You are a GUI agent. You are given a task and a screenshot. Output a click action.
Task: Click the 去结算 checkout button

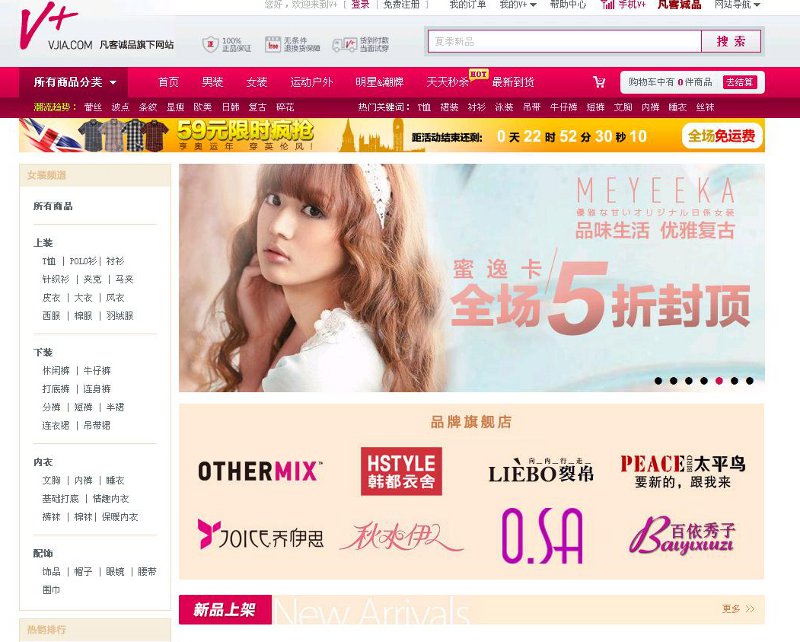click(740, 82)
